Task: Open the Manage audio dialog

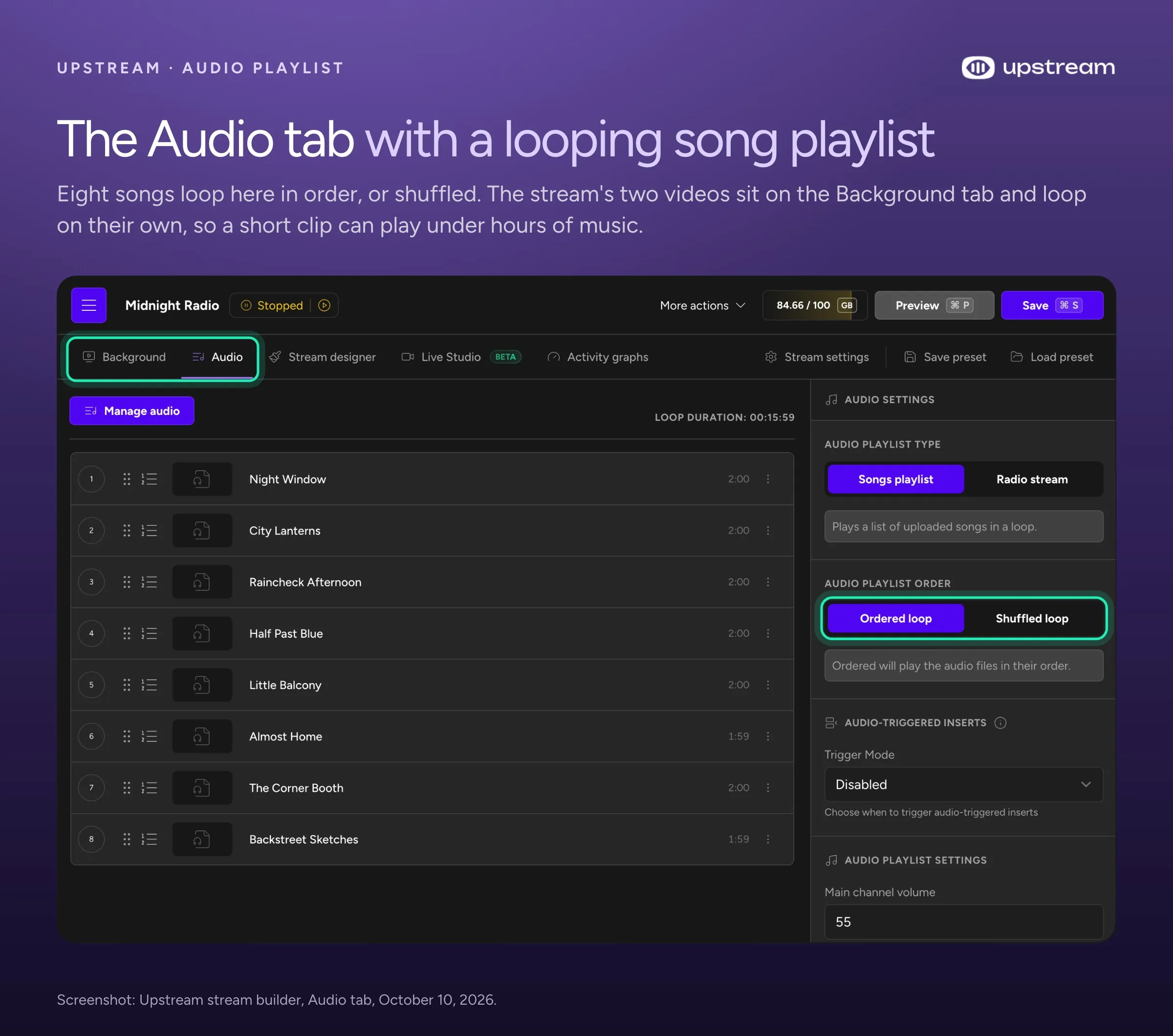Action: tap(132, 410)
